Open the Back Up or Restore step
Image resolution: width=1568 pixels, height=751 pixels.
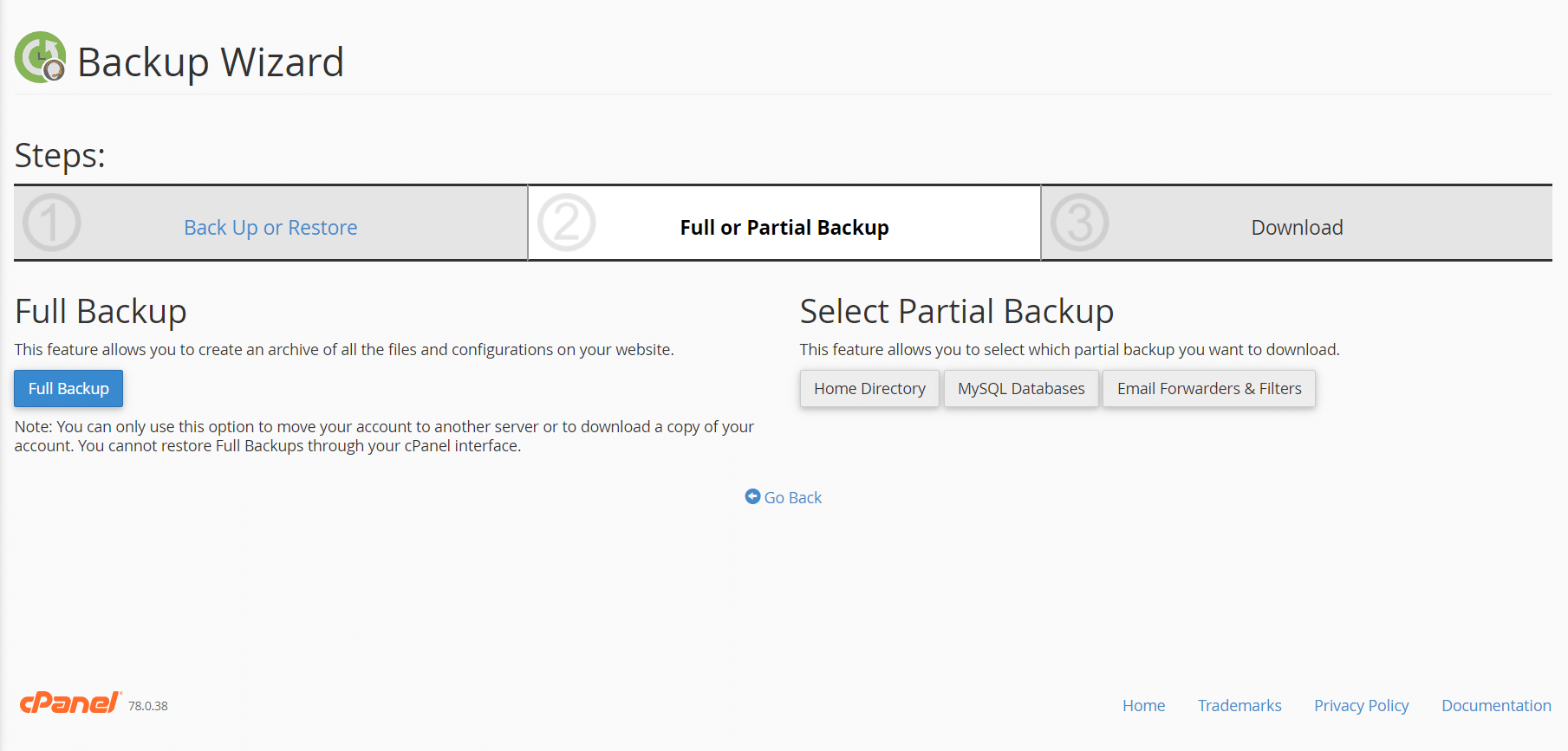(x=270, y=228)
